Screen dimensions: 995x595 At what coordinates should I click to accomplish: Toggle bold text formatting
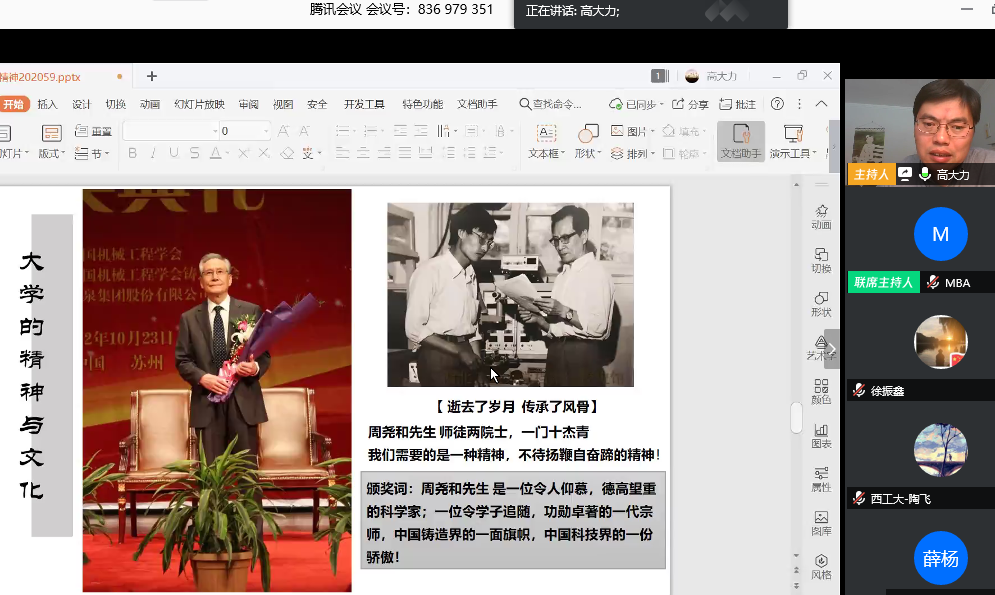tap(133, 153)
